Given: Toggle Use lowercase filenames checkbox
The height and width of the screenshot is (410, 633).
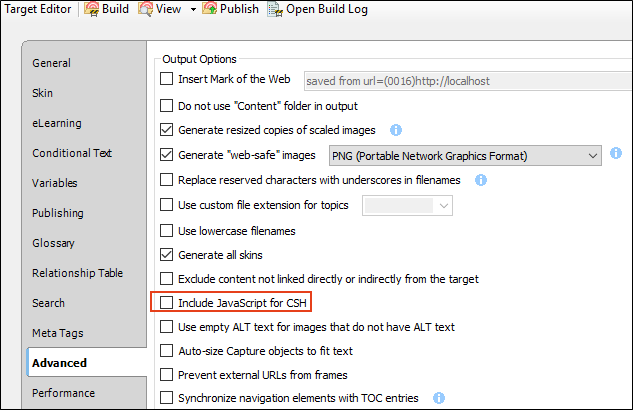Looking at the screenshot, I should [x=166, y=230].
